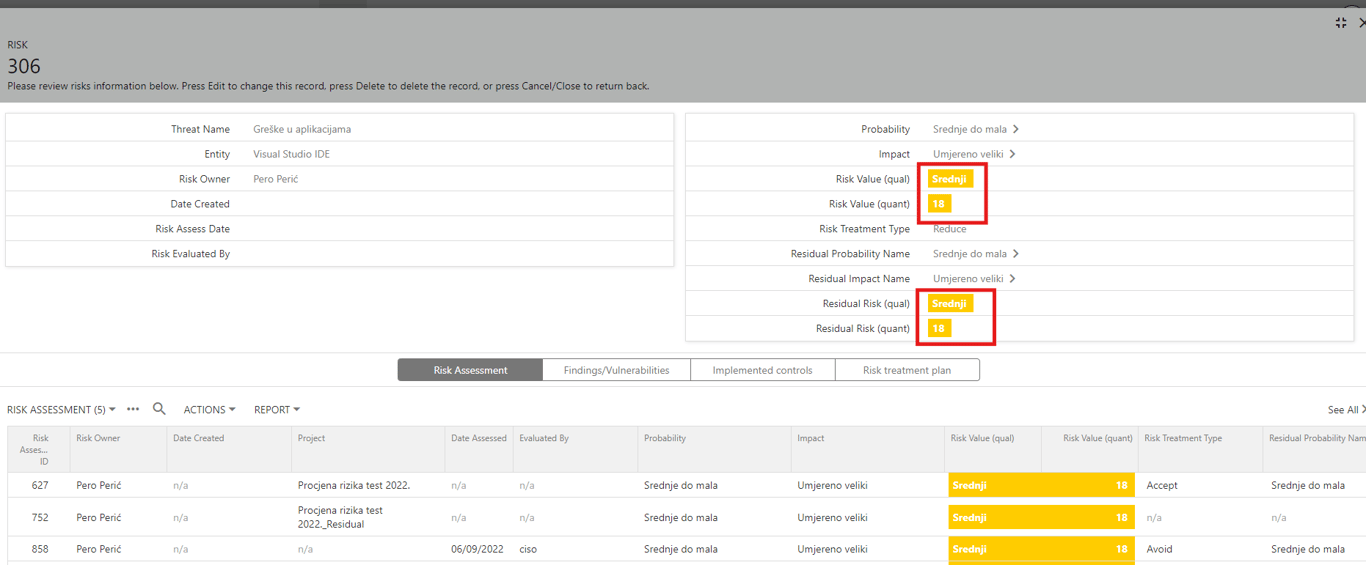Click Accept treatment type in row 627
1366x565 pixels.
1162,485
